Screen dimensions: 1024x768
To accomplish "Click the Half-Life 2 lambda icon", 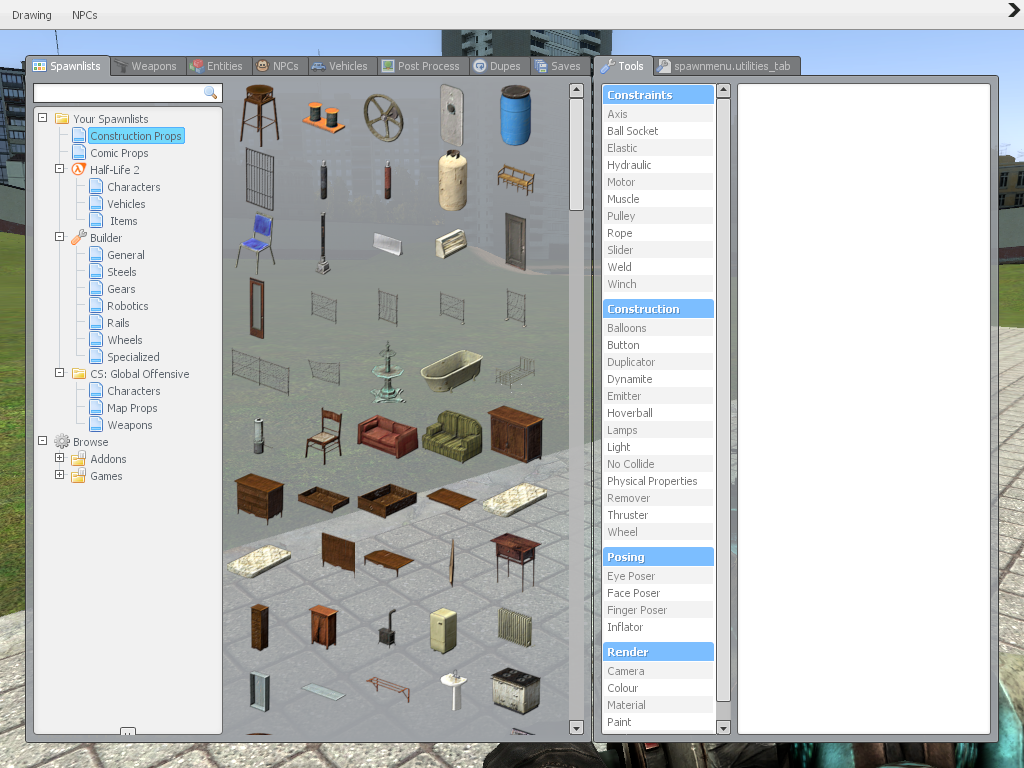I will (78, 169).
